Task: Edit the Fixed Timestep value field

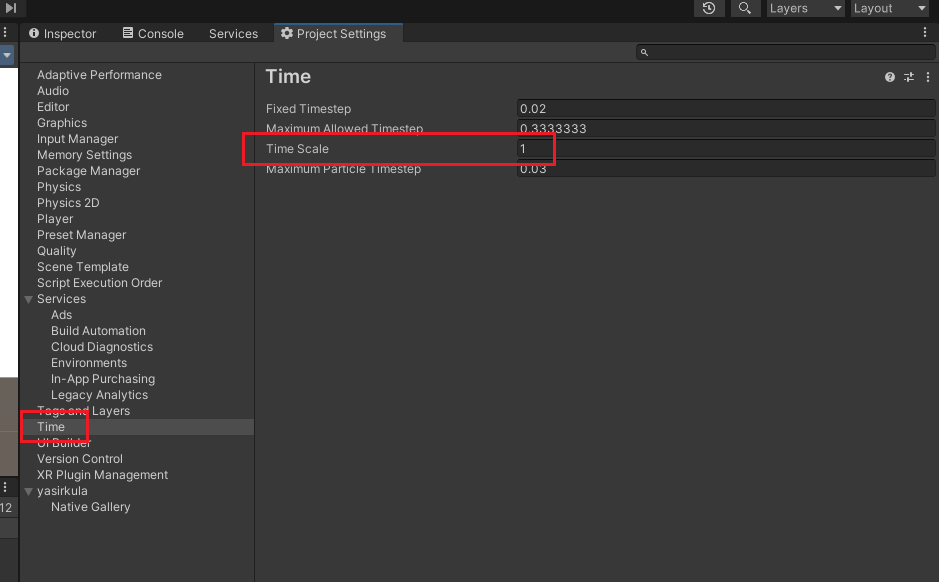Action: tap(726, 109)
